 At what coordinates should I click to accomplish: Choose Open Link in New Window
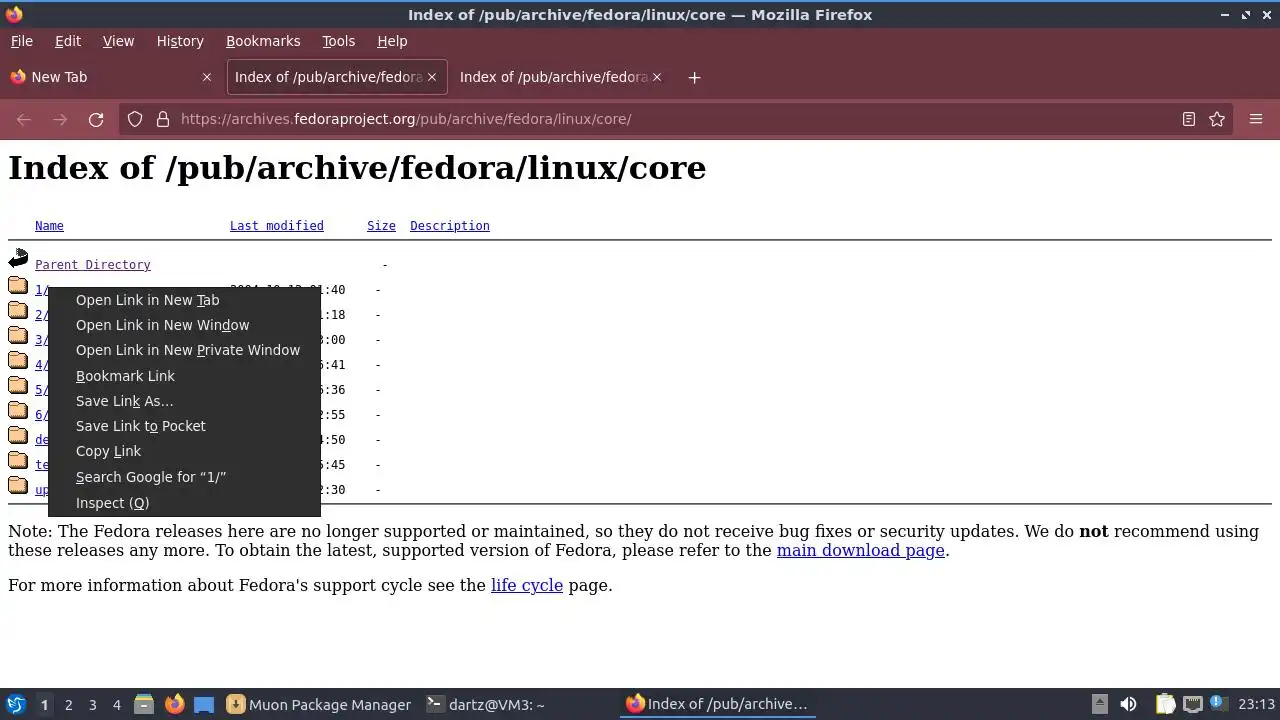(x=184, y=325)
